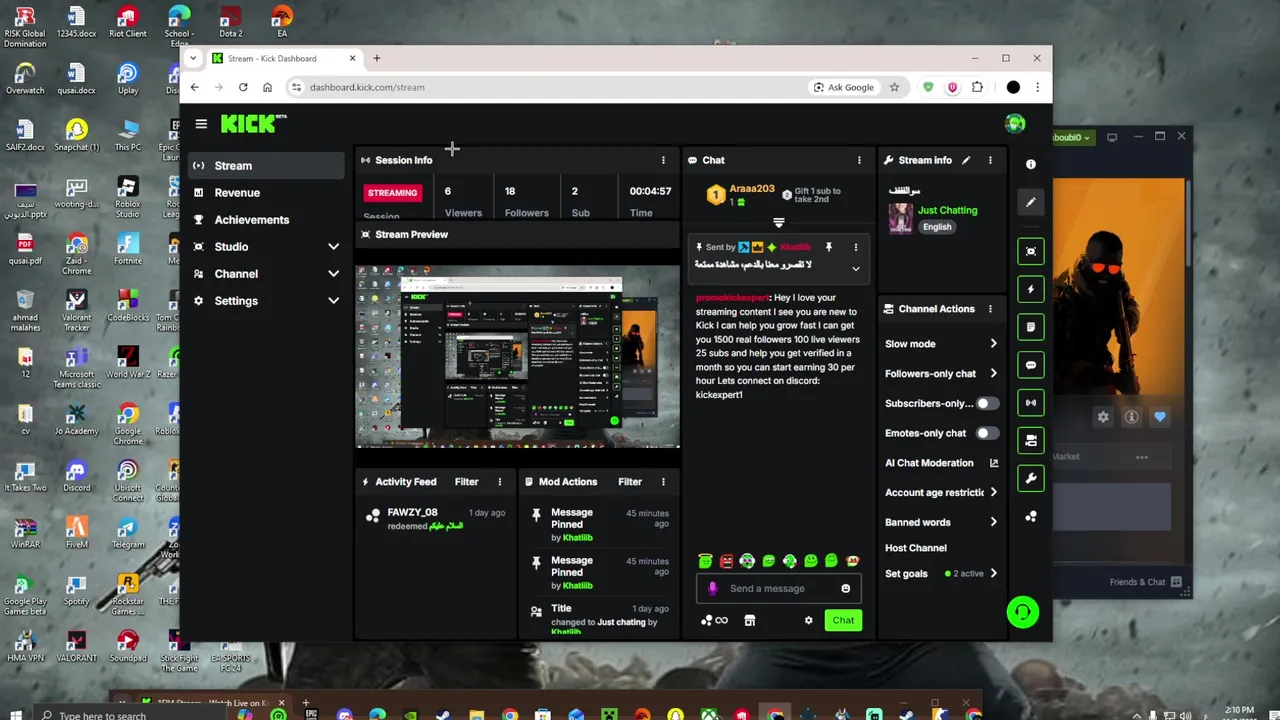1280x720 pixels.
Task: Toggle the session info broadcast widget icon
Action: pyautogui.click(x=1031, y=403)
